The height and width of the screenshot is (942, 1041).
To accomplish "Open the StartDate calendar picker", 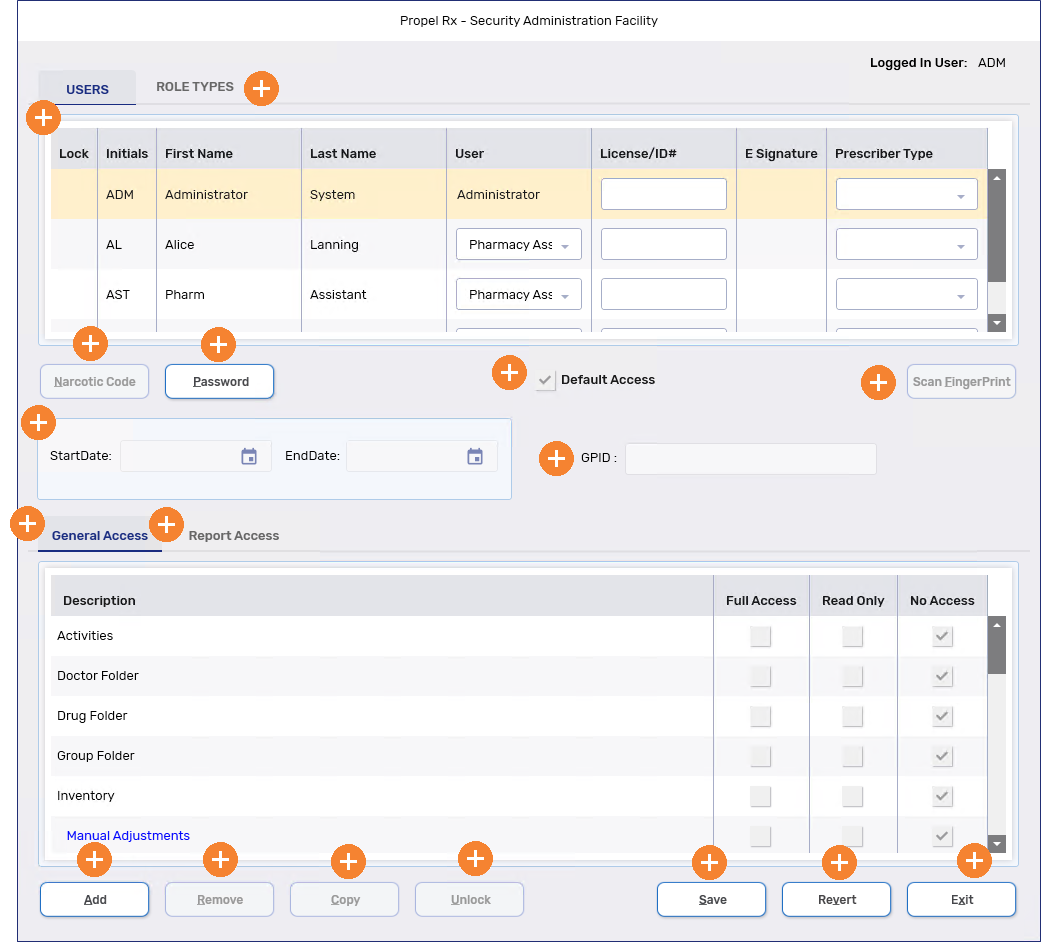I will click(249, 455).
